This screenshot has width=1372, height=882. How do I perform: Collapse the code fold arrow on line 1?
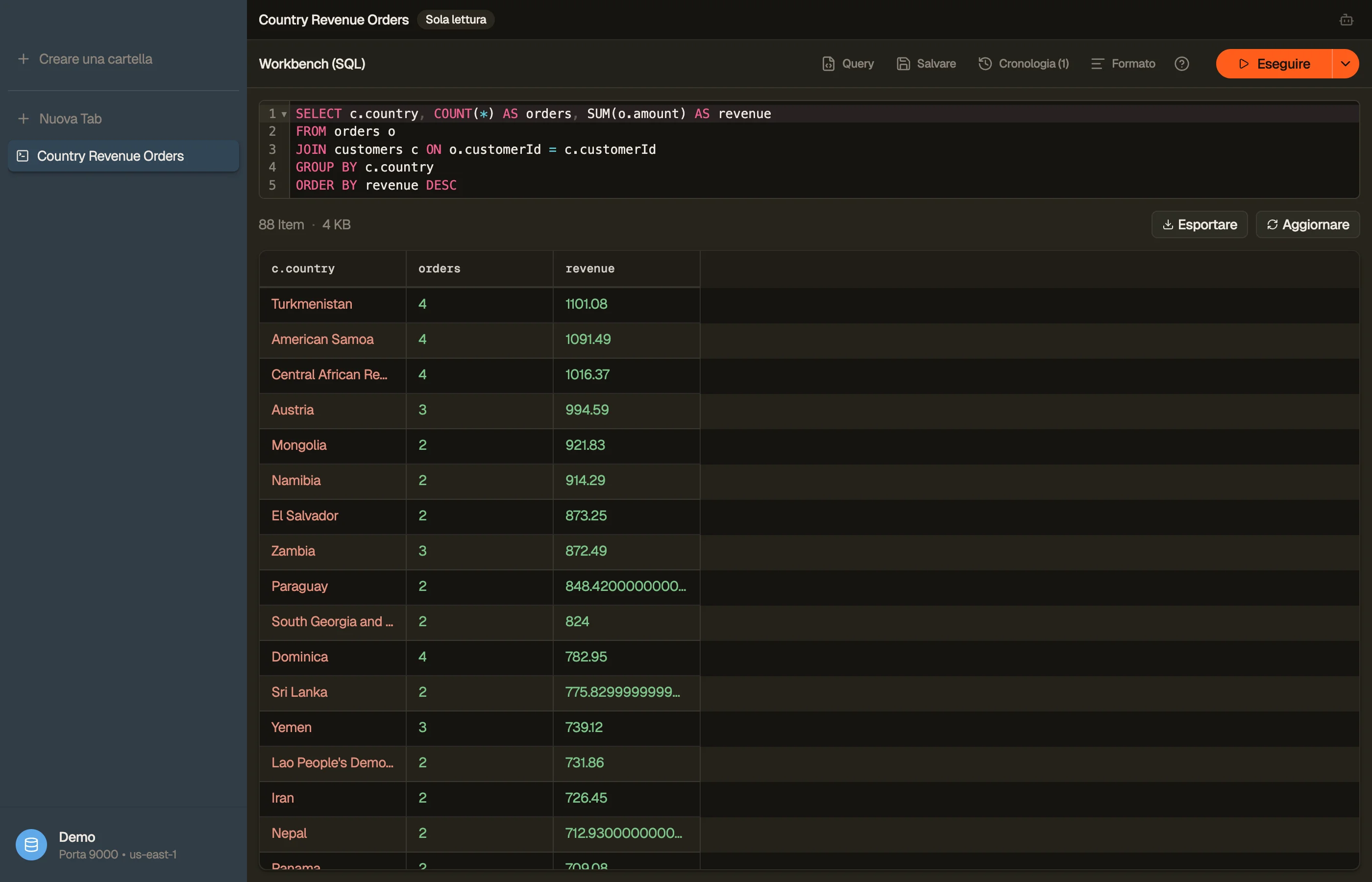coord(284,114)
